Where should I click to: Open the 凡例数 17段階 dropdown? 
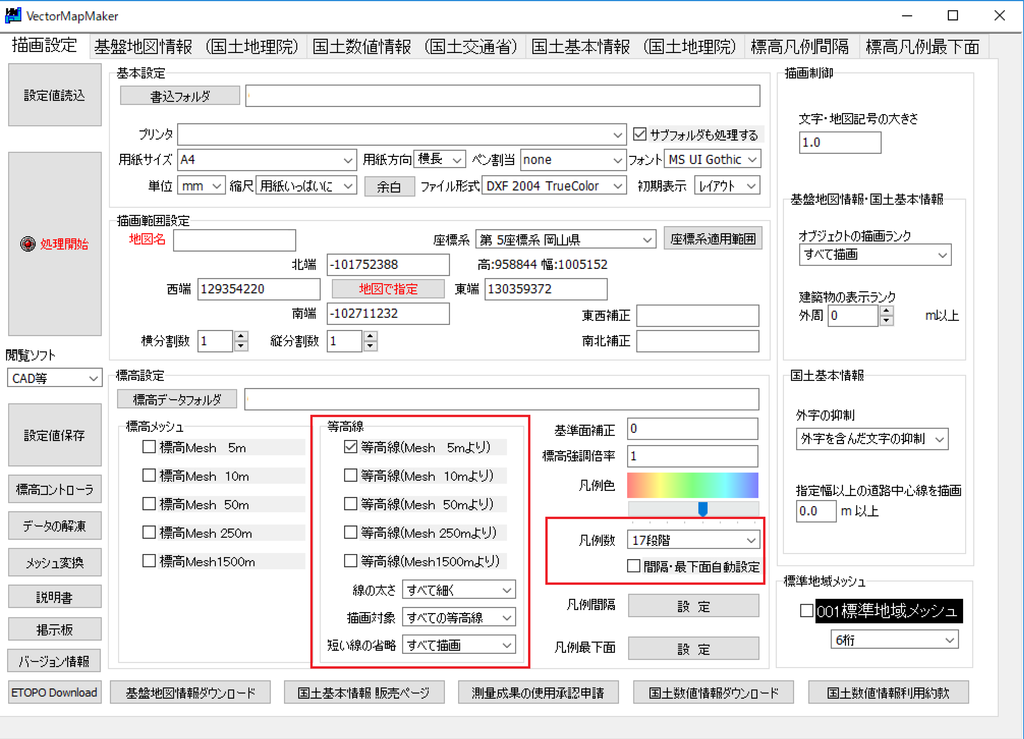[749, 540]
